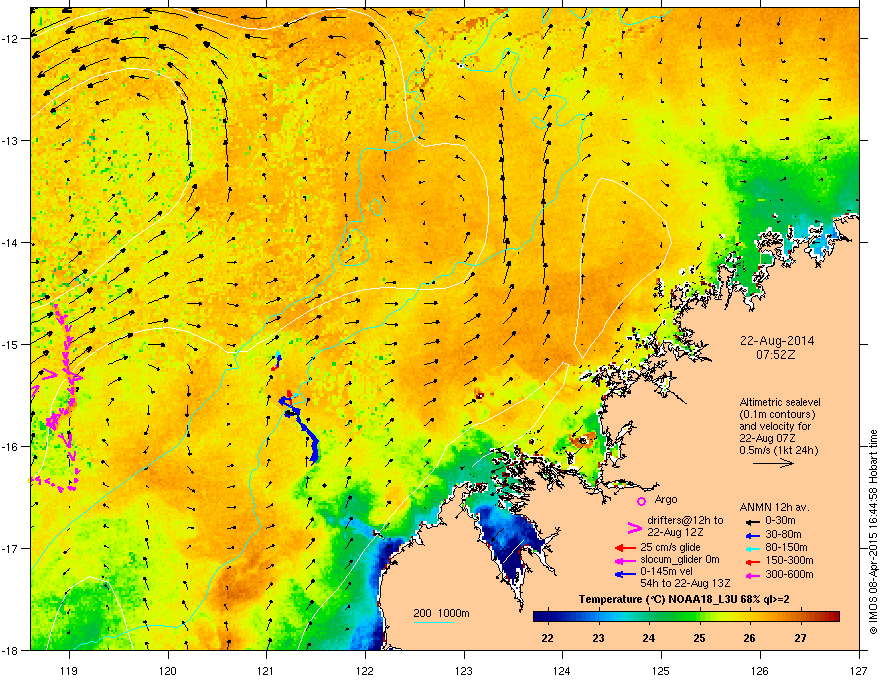
Task: Click the "07:52Z" time label
Action: click(776, 355)
